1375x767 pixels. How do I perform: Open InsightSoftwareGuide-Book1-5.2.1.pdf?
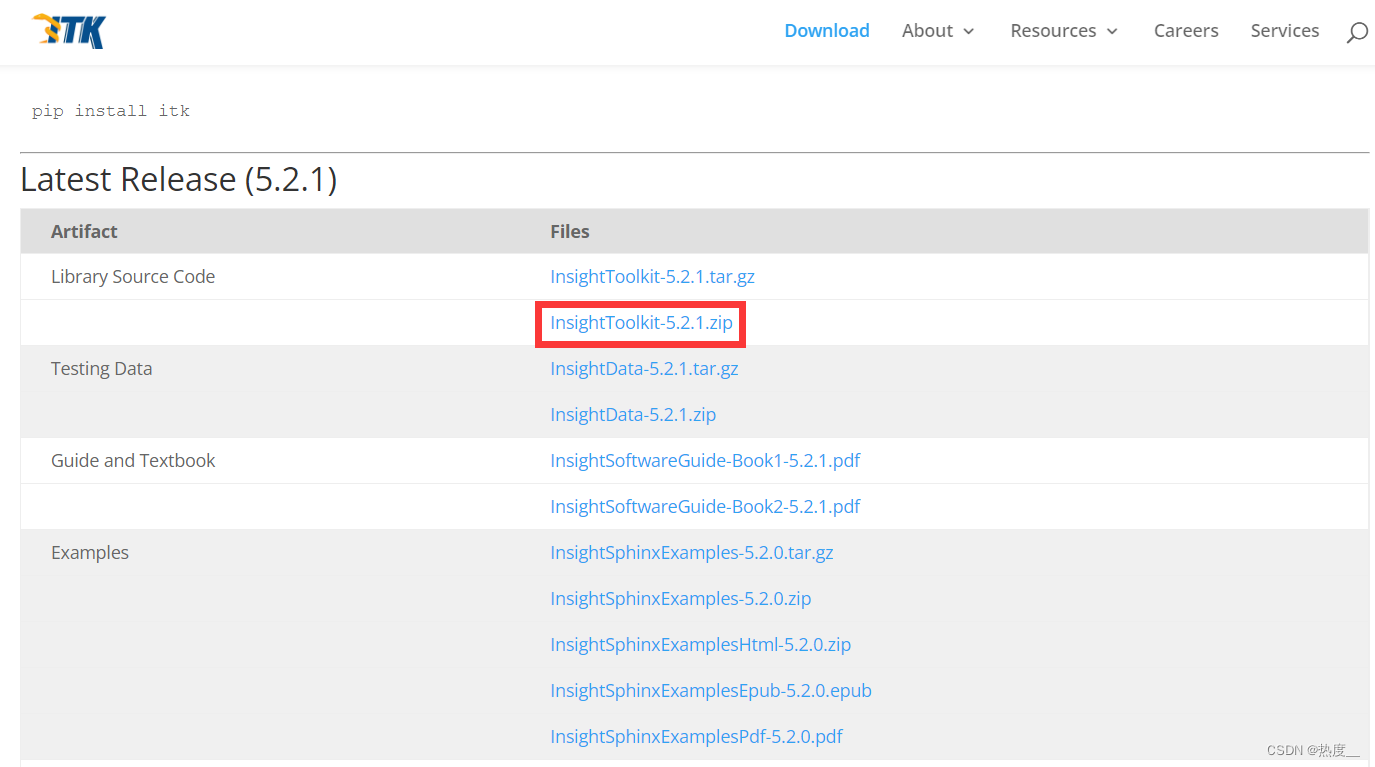(x=705, y=460)
